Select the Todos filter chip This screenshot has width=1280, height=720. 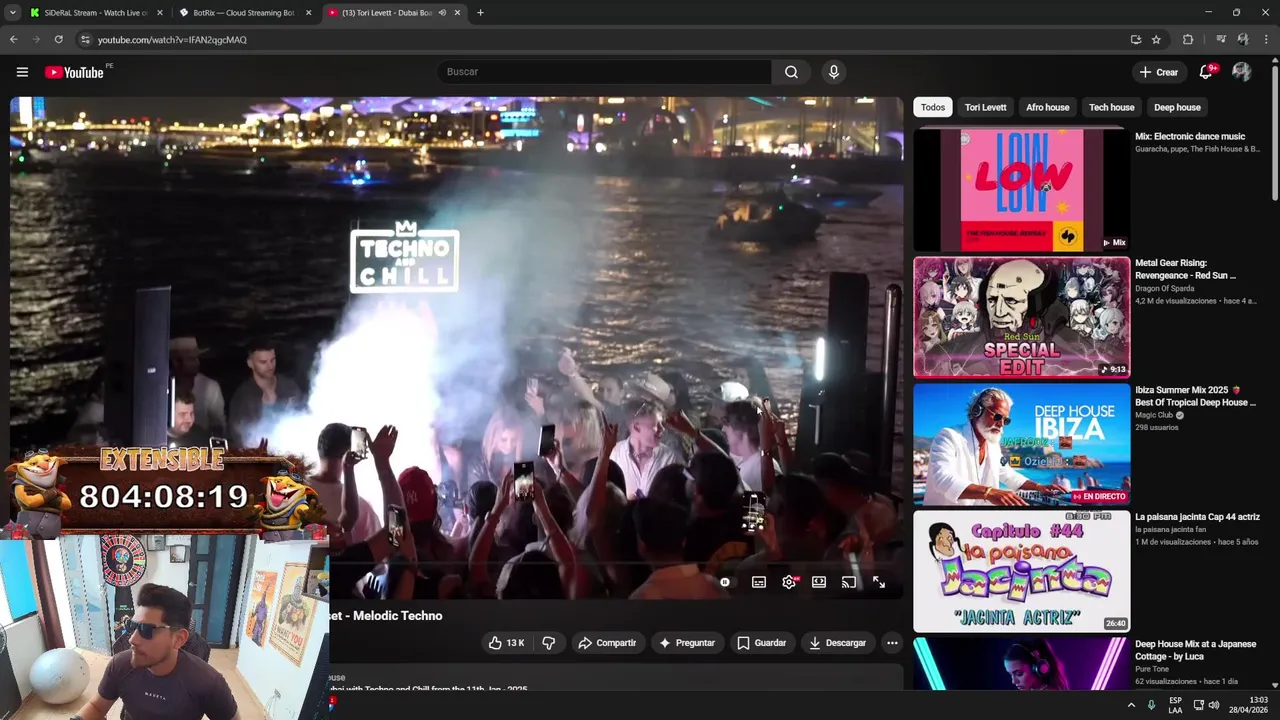pyautogui.click(x=933, y=107)
